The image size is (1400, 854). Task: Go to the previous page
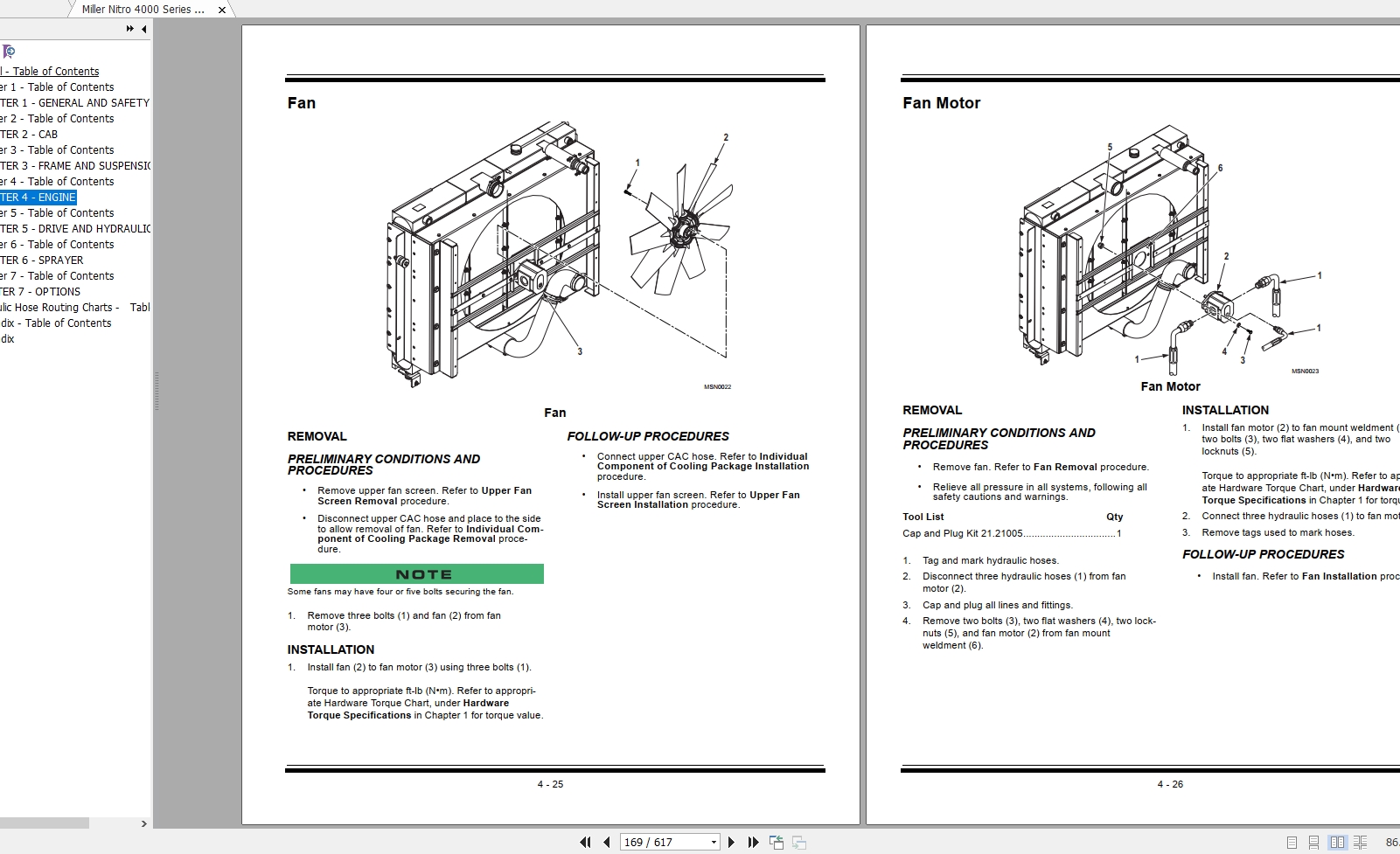606,842
